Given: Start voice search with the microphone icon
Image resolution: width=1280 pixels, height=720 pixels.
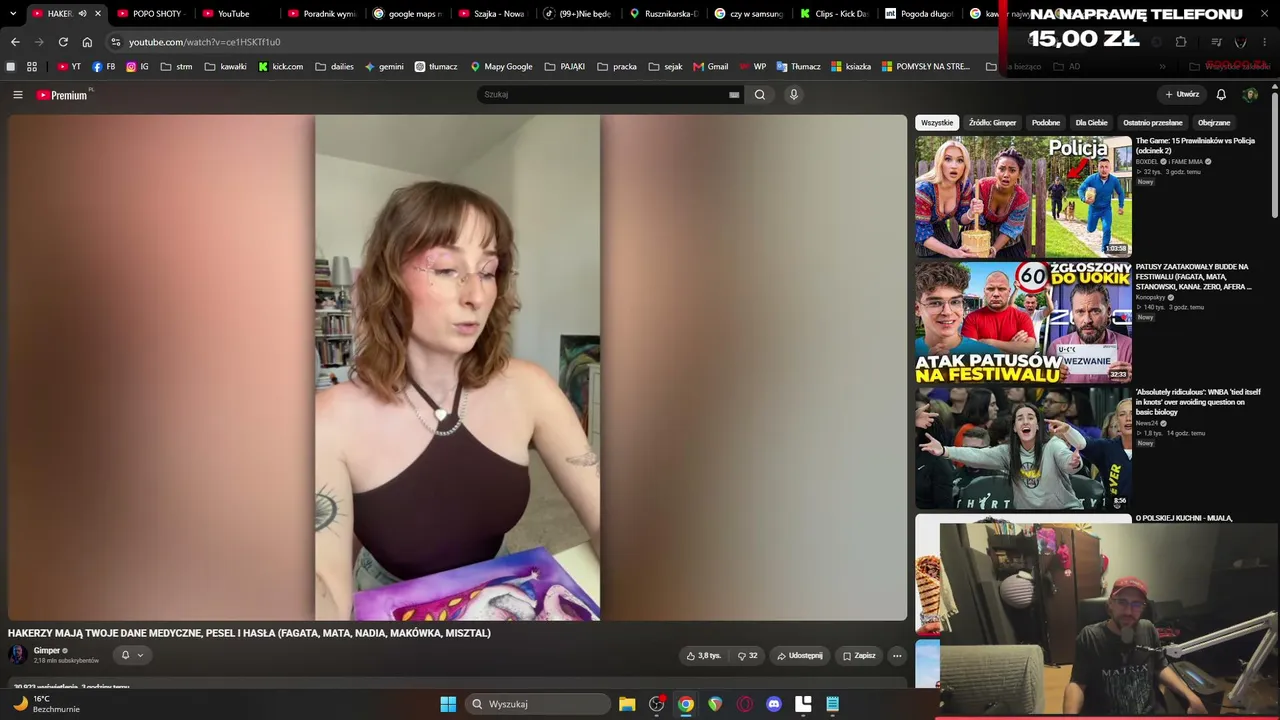Looking at the screenshot, I should [794, 95].
